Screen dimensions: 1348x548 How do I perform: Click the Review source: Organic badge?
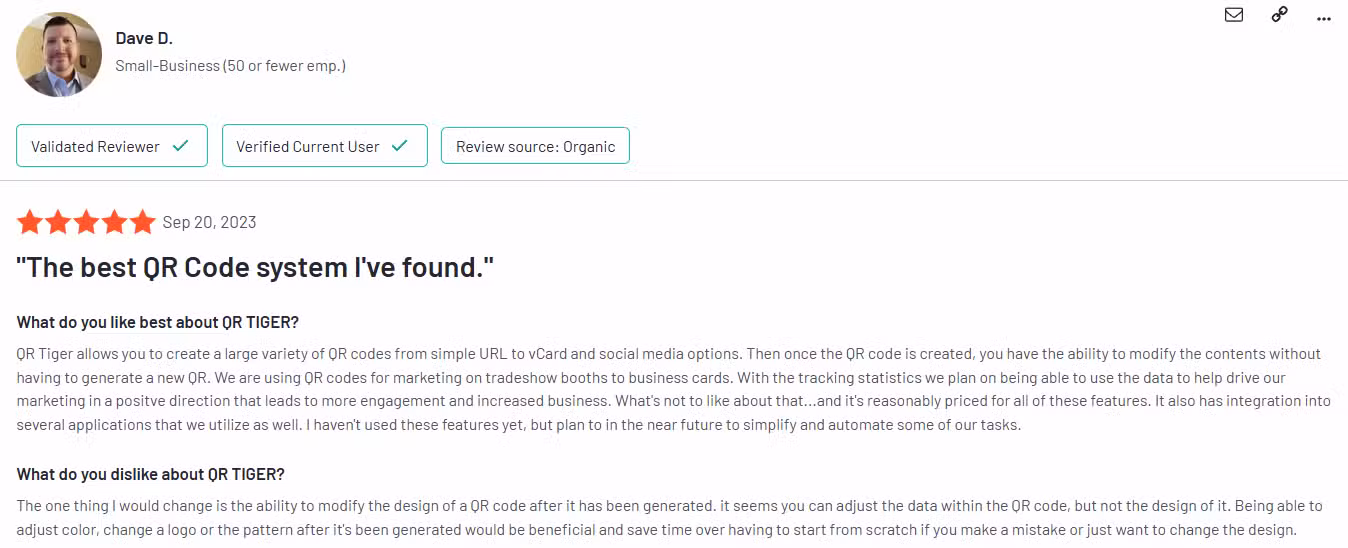pos(535,146)
